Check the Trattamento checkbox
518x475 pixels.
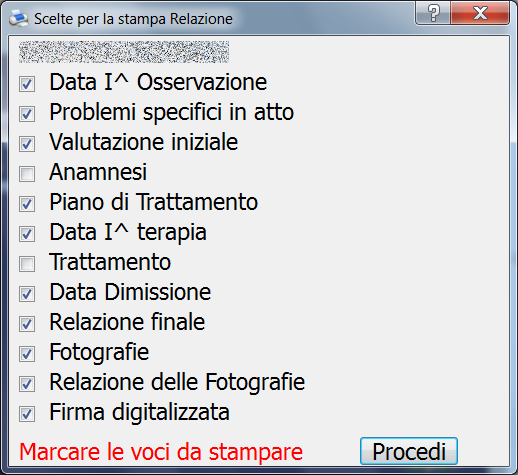(x=27, y=264)
